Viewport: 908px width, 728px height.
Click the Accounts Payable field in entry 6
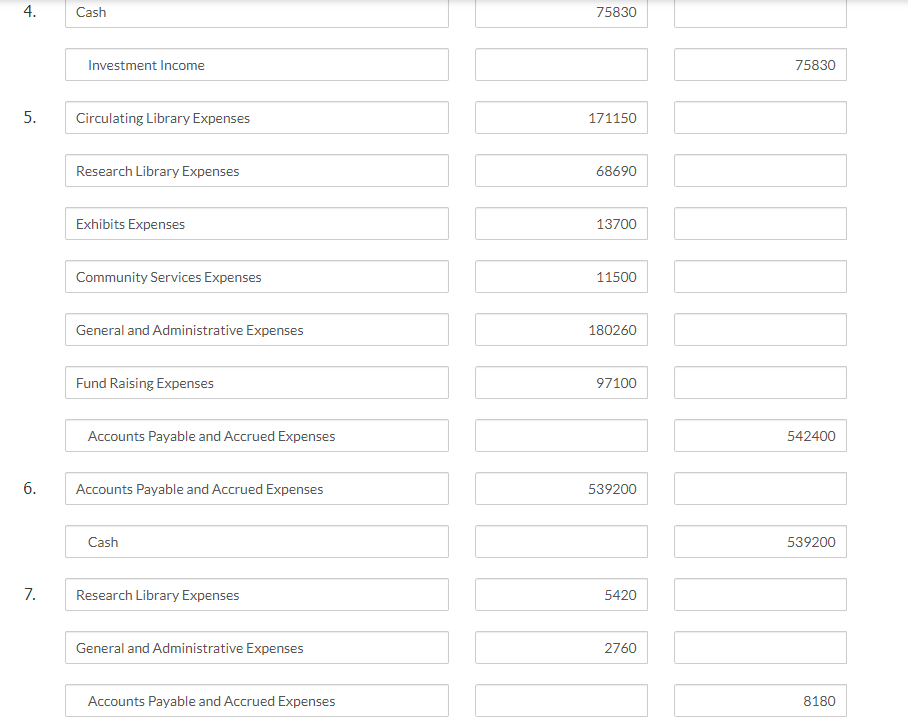coord(256,488)
